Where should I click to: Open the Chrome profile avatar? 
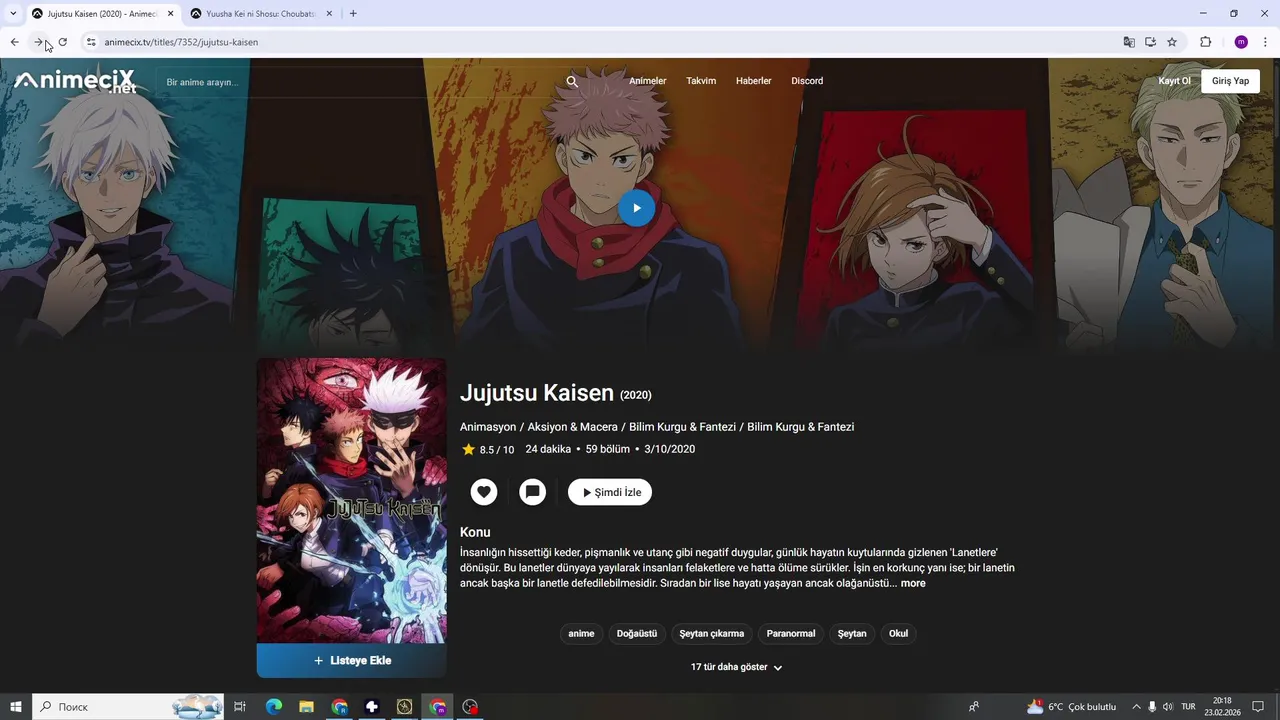pos(1241,42)
